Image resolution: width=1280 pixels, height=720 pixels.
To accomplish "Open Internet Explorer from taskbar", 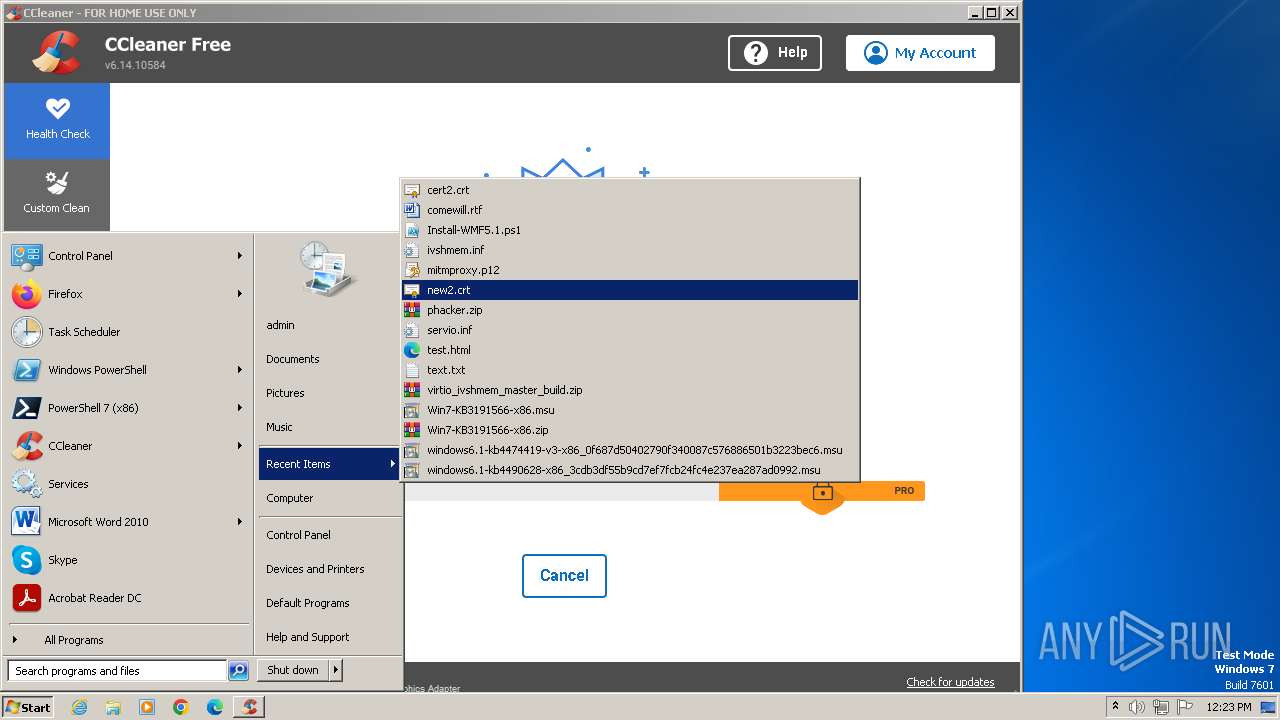I will click(79, 707).
